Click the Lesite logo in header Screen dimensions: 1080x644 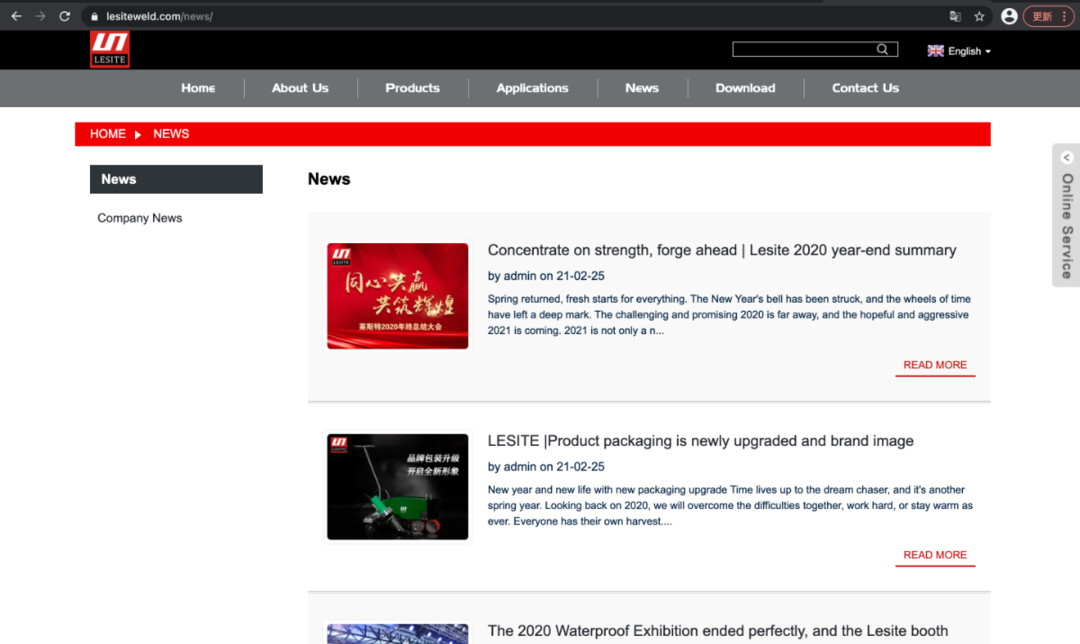(109, 49)
